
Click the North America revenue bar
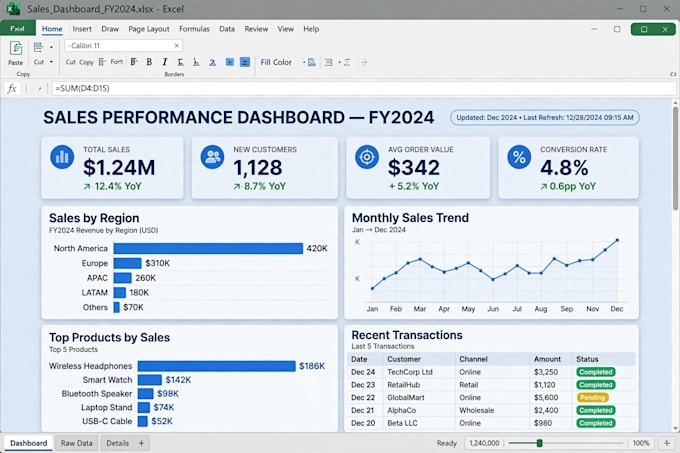208,248
